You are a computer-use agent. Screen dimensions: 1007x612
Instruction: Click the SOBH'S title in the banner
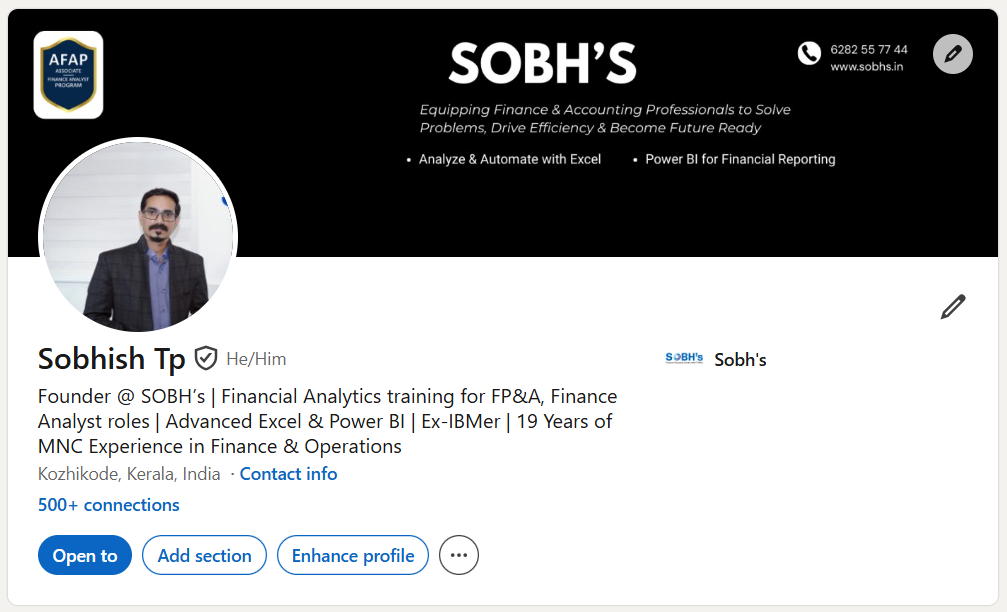point(542,62)
